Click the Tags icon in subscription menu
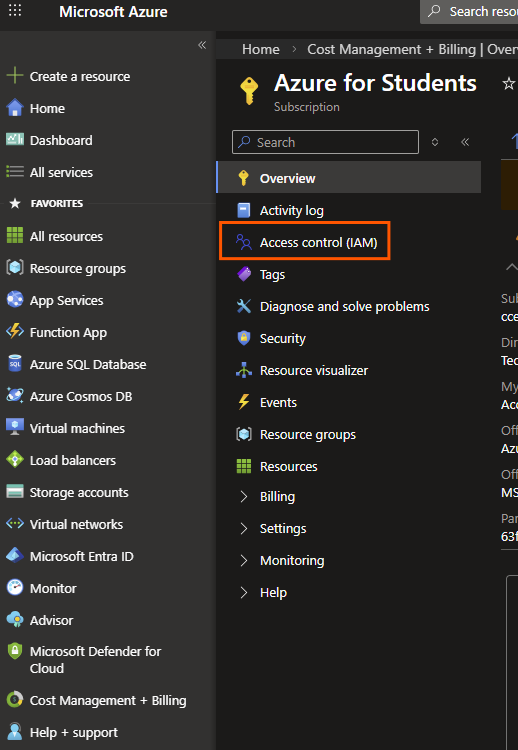518x750 pixels. tap(244, 274)
